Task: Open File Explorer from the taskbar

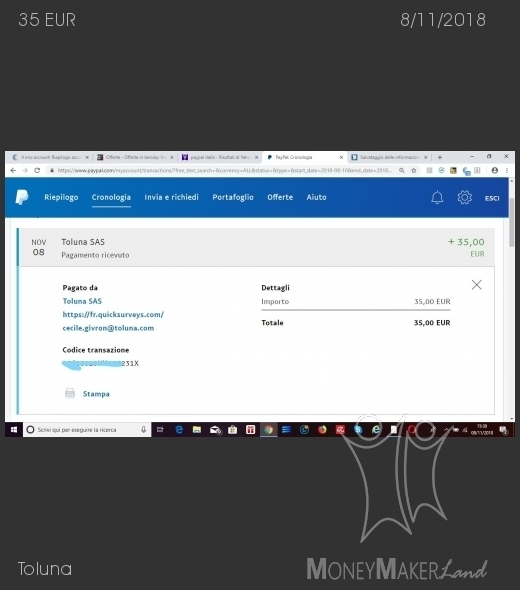Action: pyautogui.click(x=197, y=429)
